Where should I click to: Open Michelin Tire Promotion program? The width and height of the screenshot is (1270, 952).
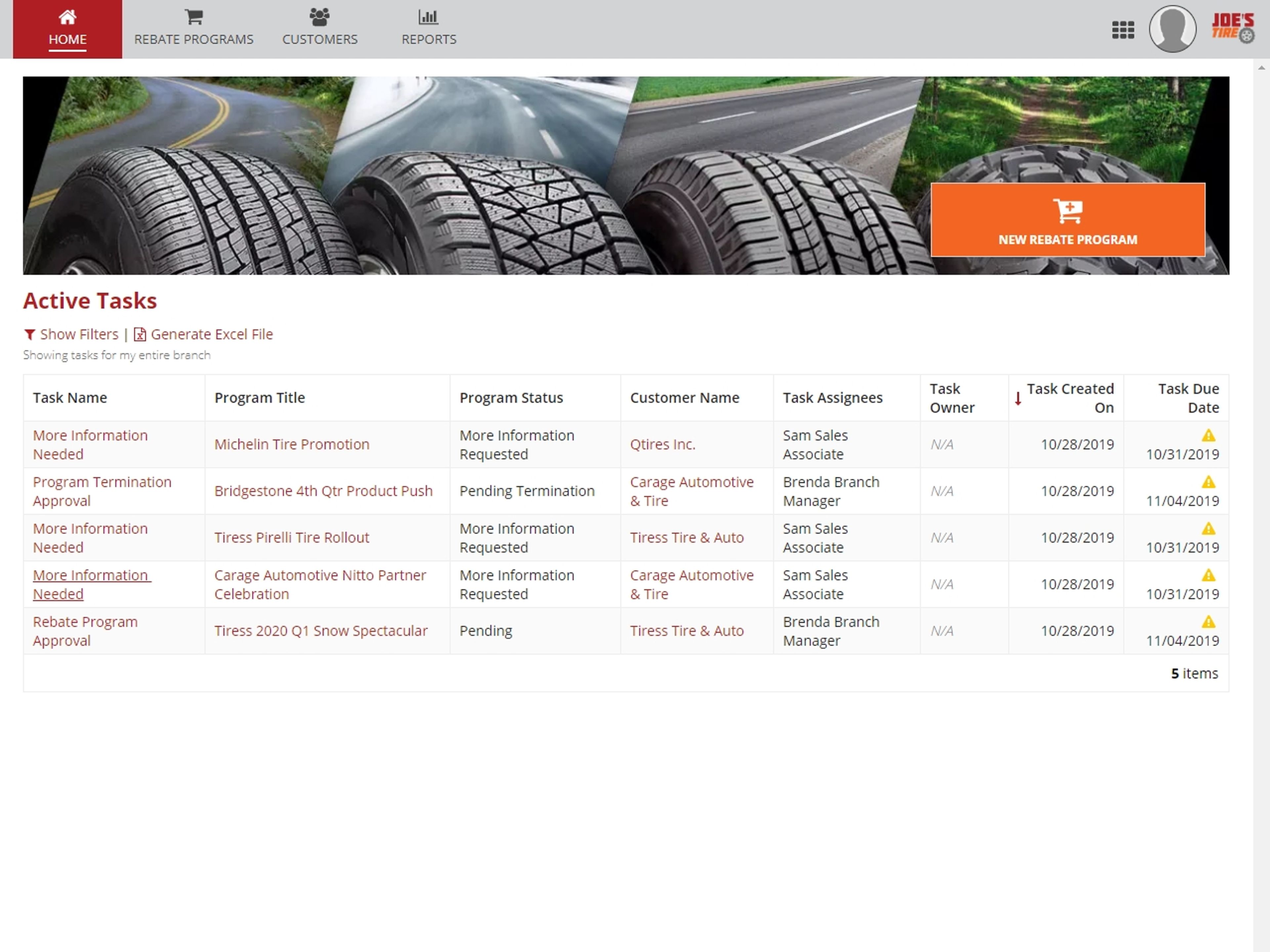[x=292, y=444]
